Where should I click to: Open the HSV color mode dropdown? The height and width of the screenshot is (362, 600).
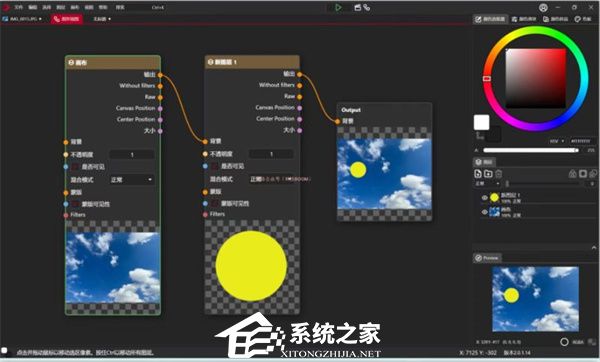557,141
